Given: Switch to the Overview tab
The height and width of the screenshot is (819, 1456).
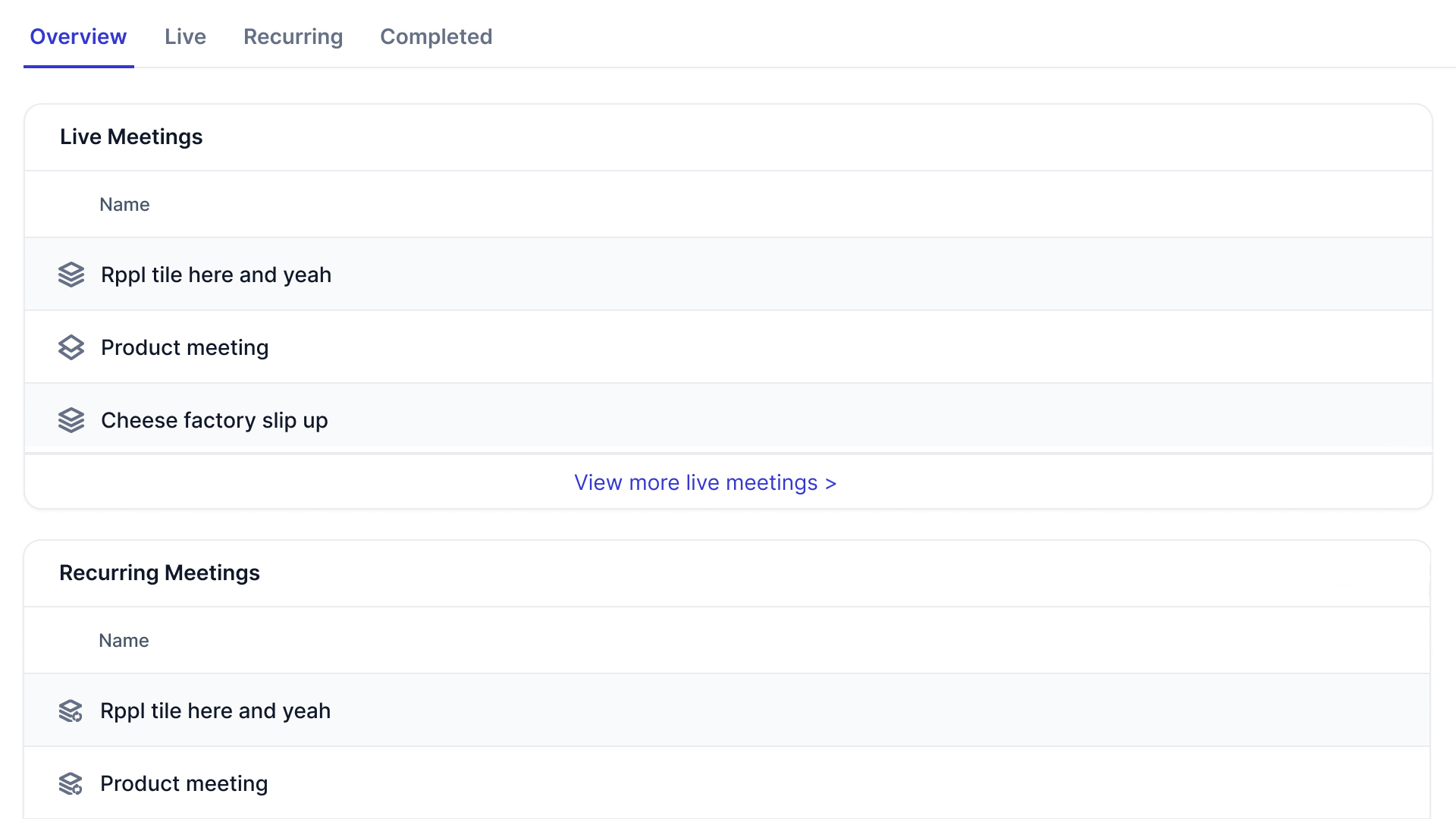Looking at the screenshot, I should pyautogui.click(x=78, y=36).
